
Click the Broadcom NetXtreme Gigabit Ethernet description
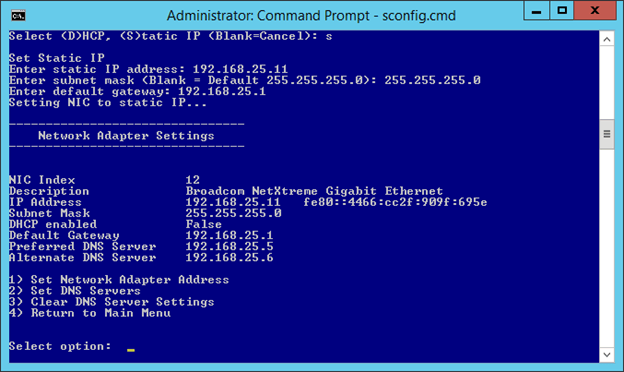[x=314, y=191]
